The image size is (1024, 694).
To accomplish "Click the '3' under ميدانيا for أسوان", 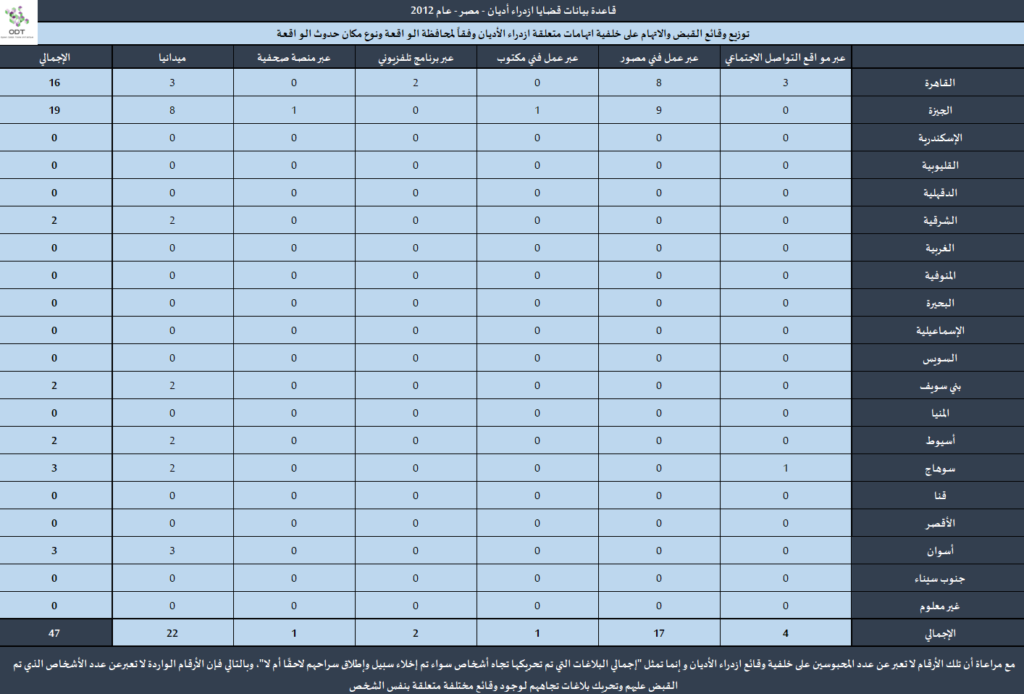I will pos(172,550).
